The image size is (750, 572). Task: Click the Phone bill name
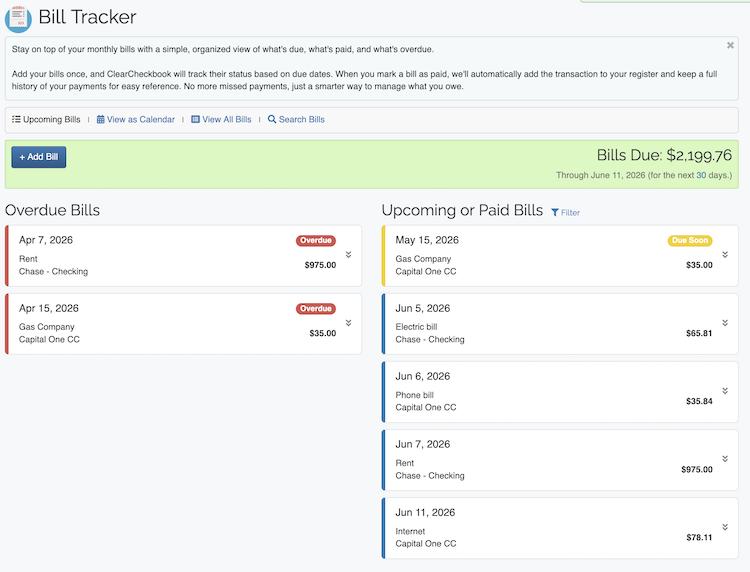click(414, 395)
